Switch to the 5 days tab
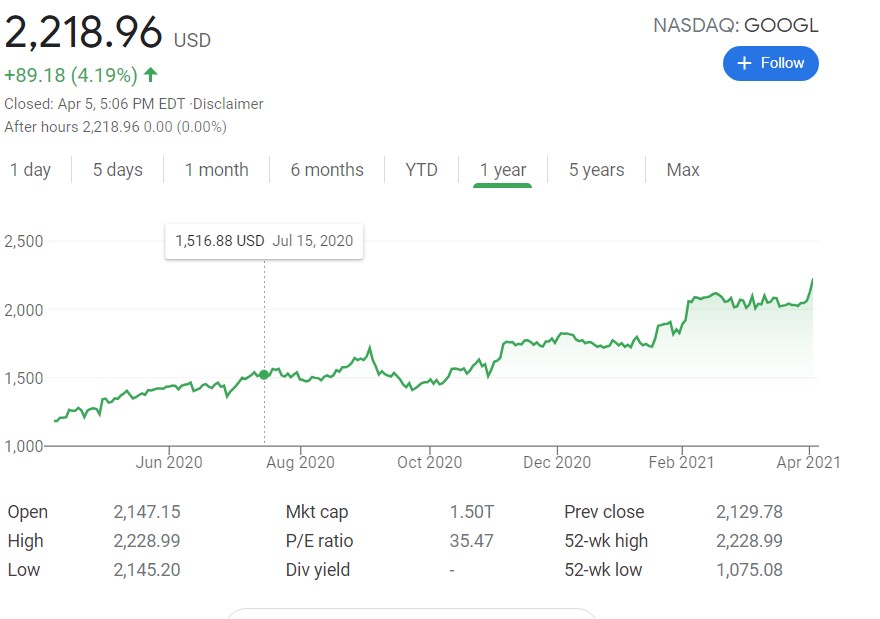 118,170
